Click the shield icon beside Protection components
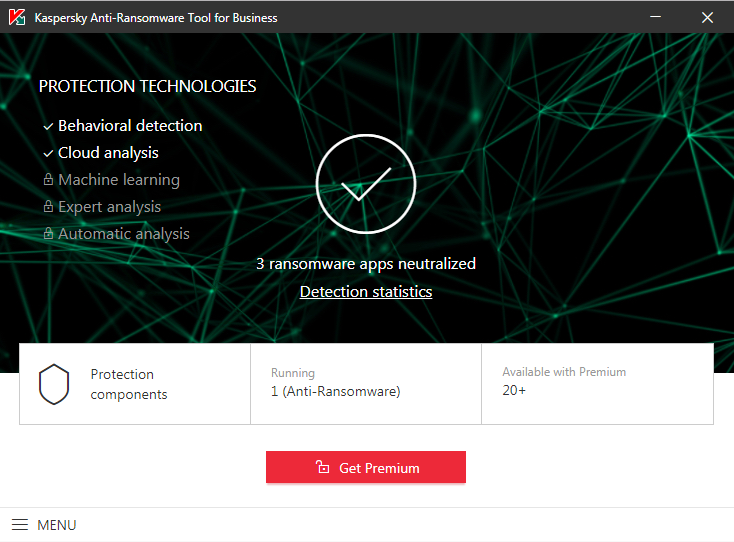Screen dimensions: 734x542 54,384
